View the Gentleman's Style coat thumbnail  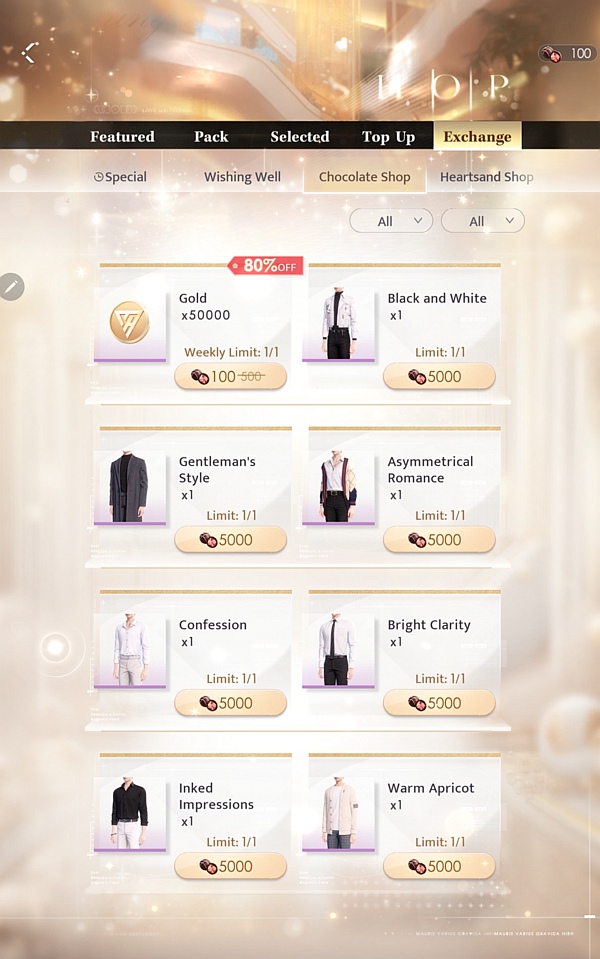click(130, 486)
